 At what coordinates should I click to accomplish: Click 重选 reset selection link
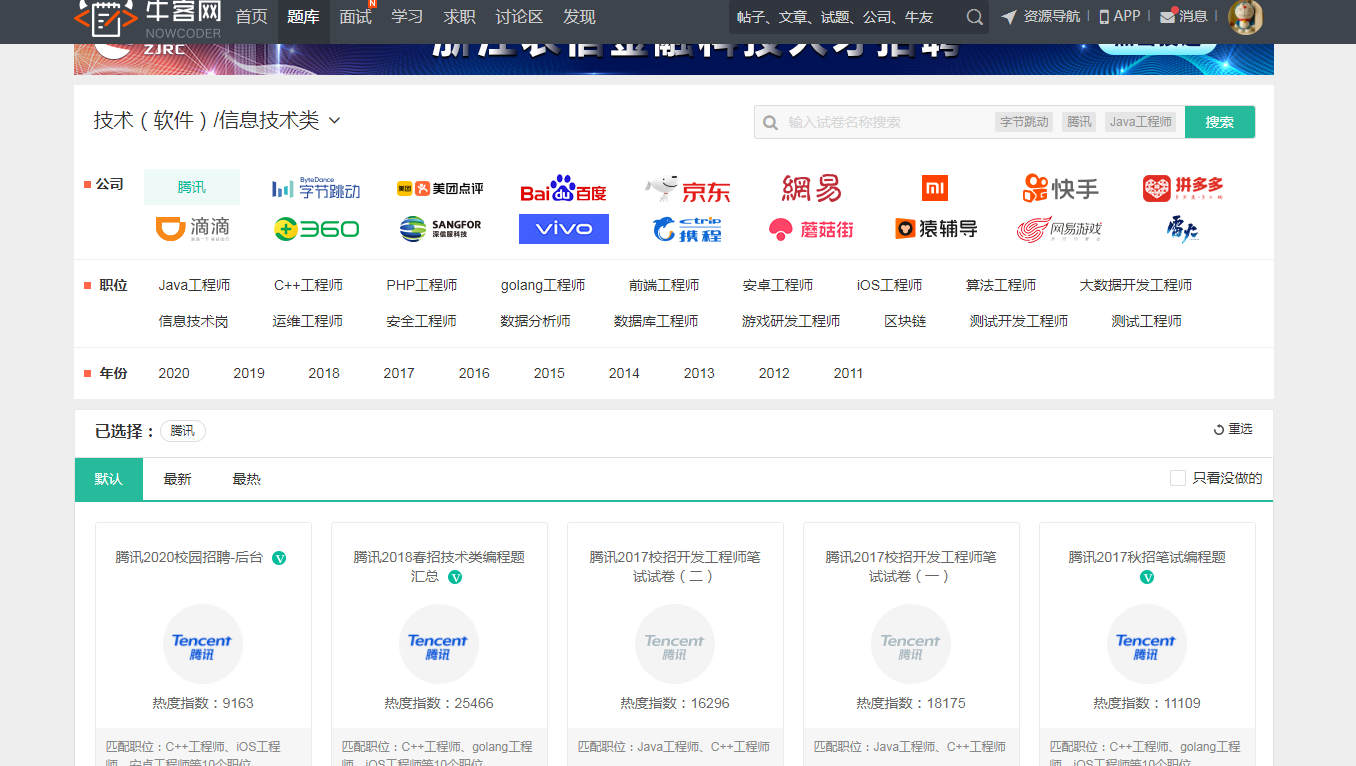(x=1233, y=429)
